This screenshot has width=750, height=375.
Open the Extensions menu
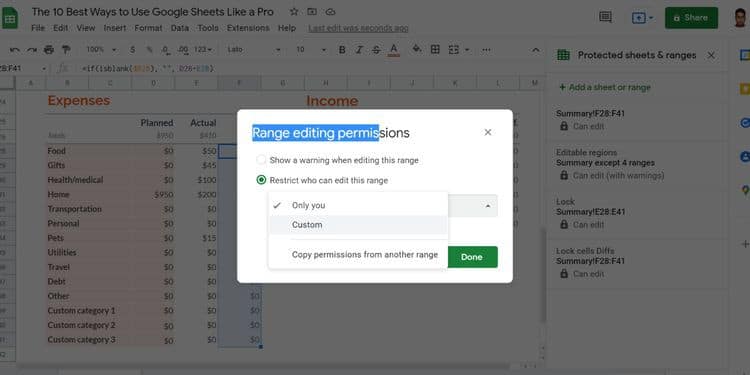click(x=248, y=28)
